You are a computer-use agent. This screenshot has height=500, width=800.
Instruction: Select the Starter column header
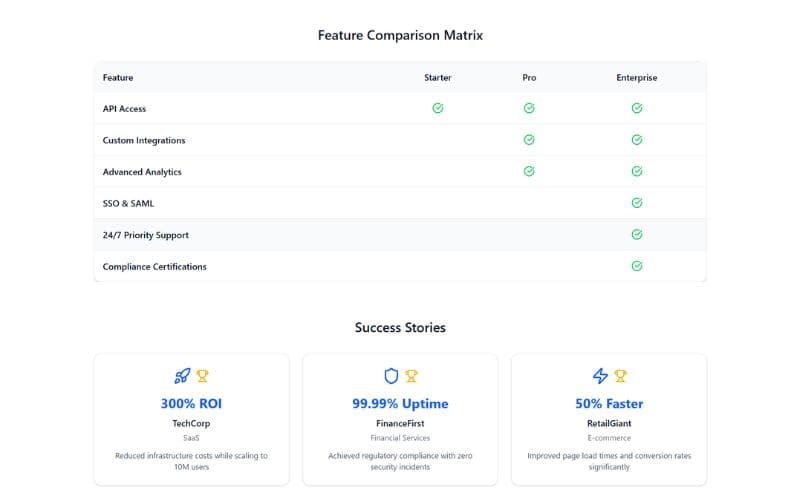[438, 77]
